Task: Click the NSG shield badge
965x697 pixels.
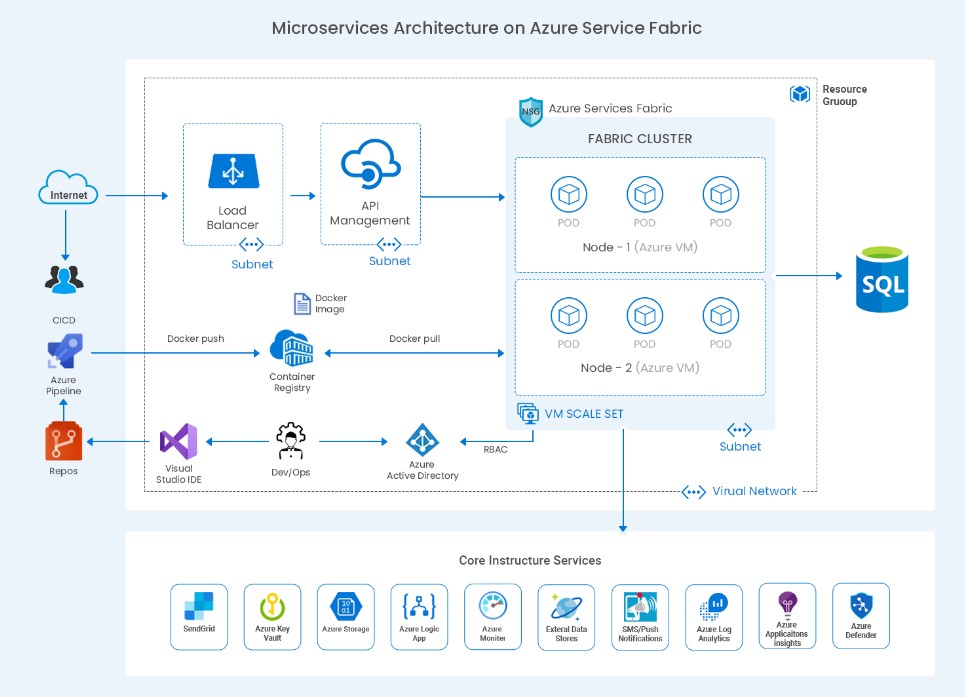Action: coord(531,111)
